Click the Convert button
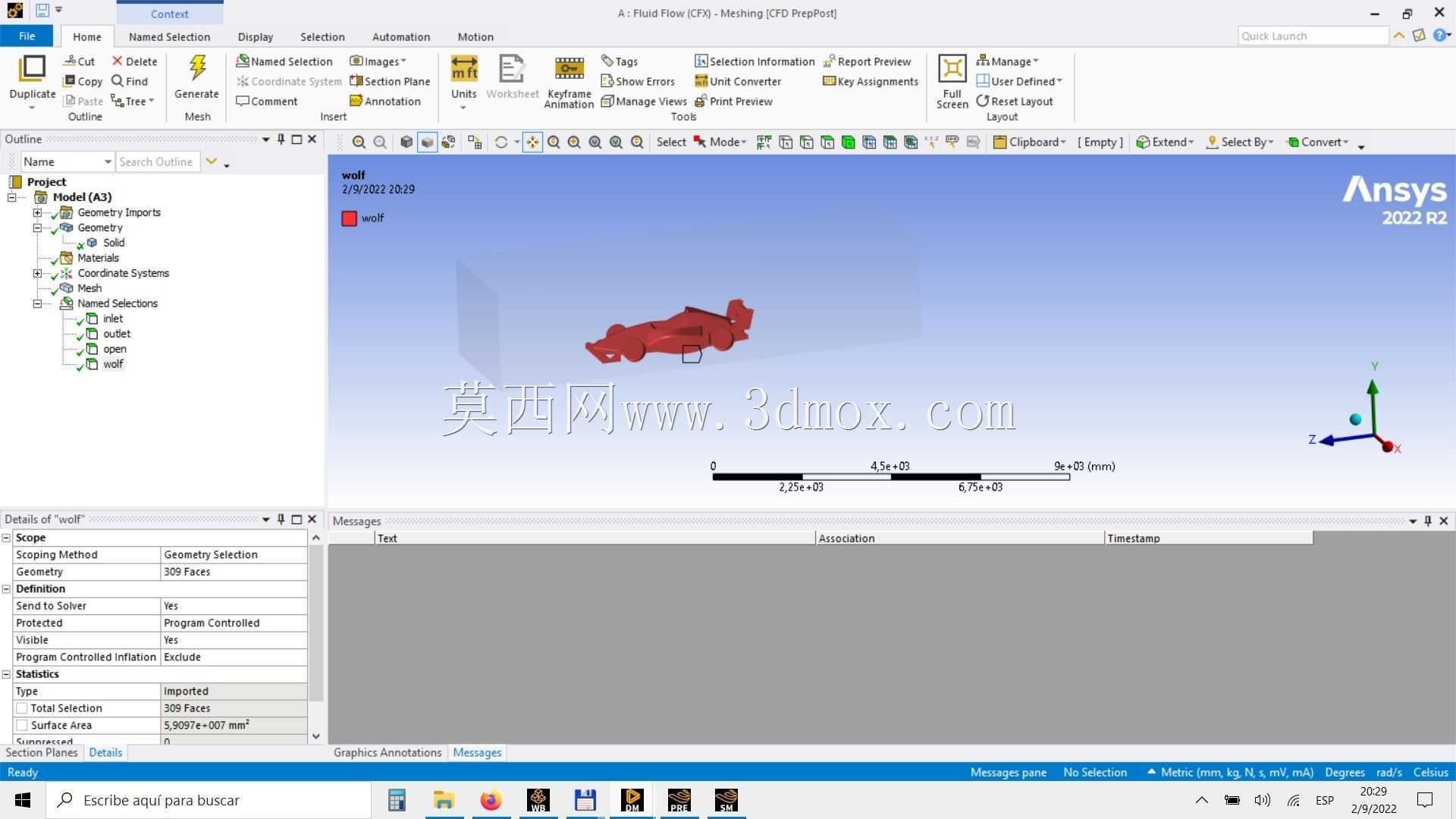 click(x=1317, y=142)
